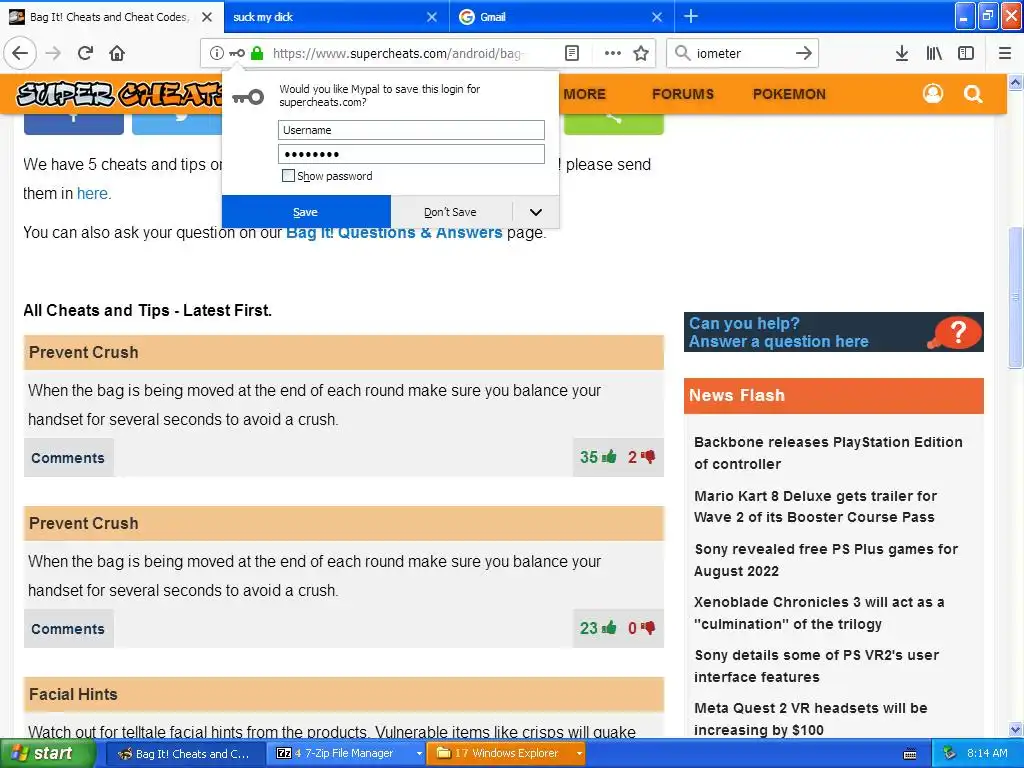Image resolution: width=1024 pixels, height=768 pixels.
Task: Toggle reader view icon
Action: [571, 53]
